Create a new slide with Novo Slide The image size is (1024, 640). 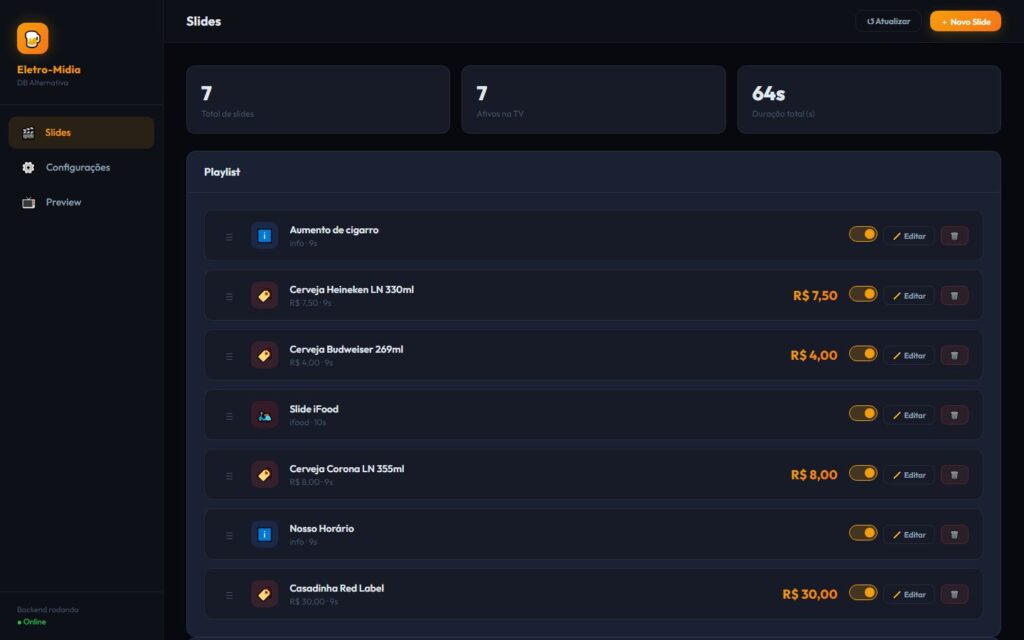pos(965,22)
